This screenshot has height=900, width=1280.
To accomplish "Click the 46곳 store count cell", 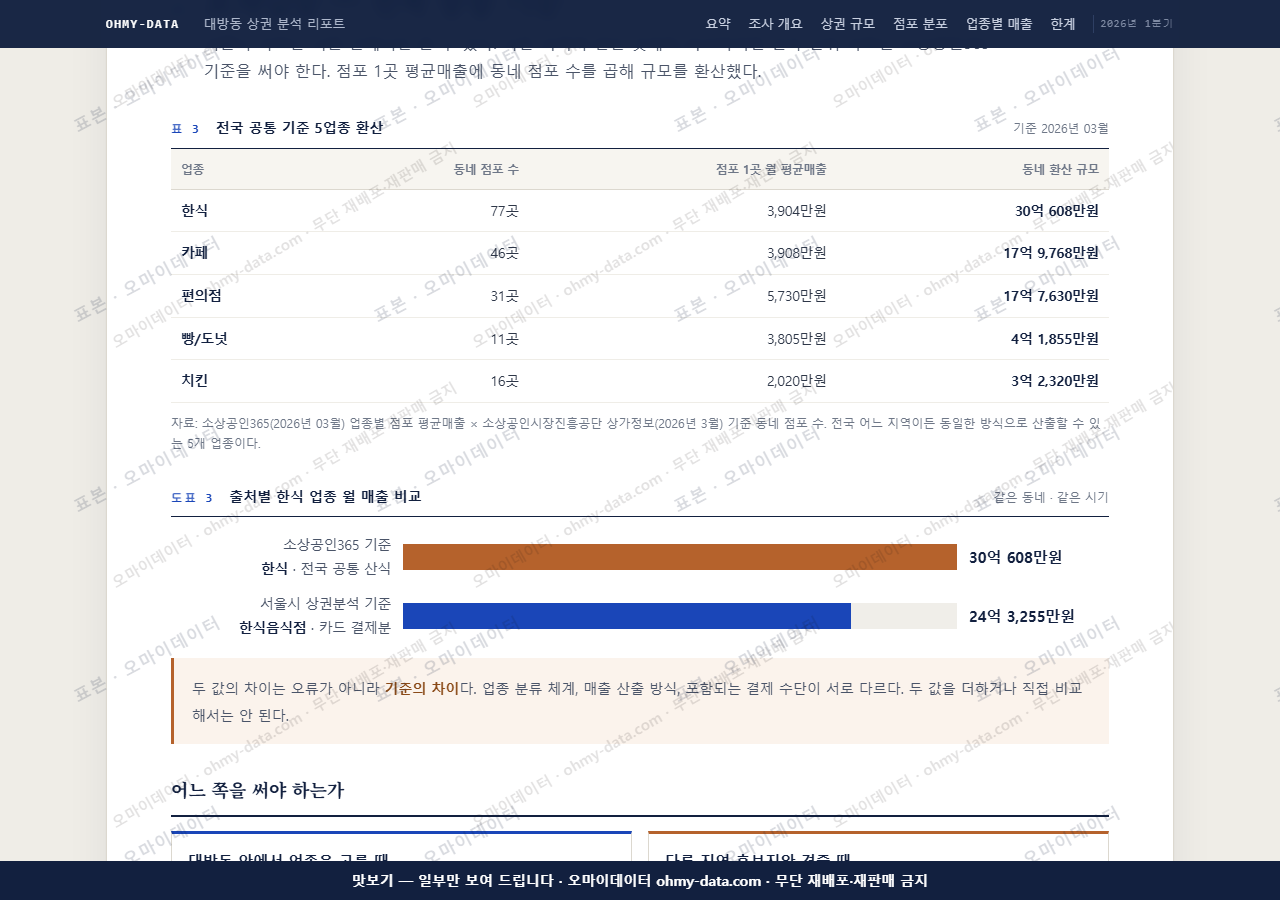I will coord(504,253).
